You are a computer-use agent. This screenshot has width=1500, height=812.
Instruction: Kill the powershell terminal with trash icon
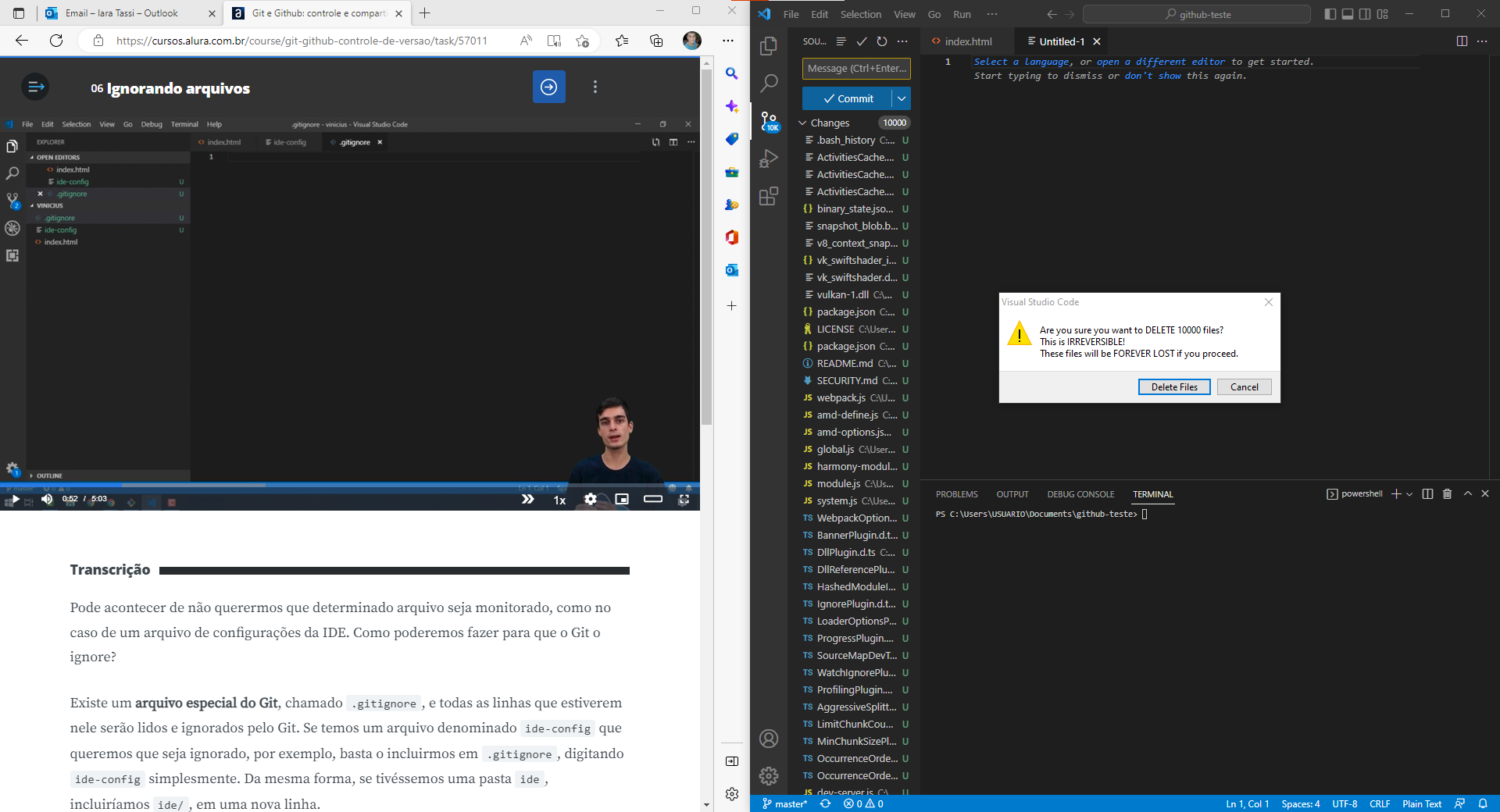pos(1447,493)
